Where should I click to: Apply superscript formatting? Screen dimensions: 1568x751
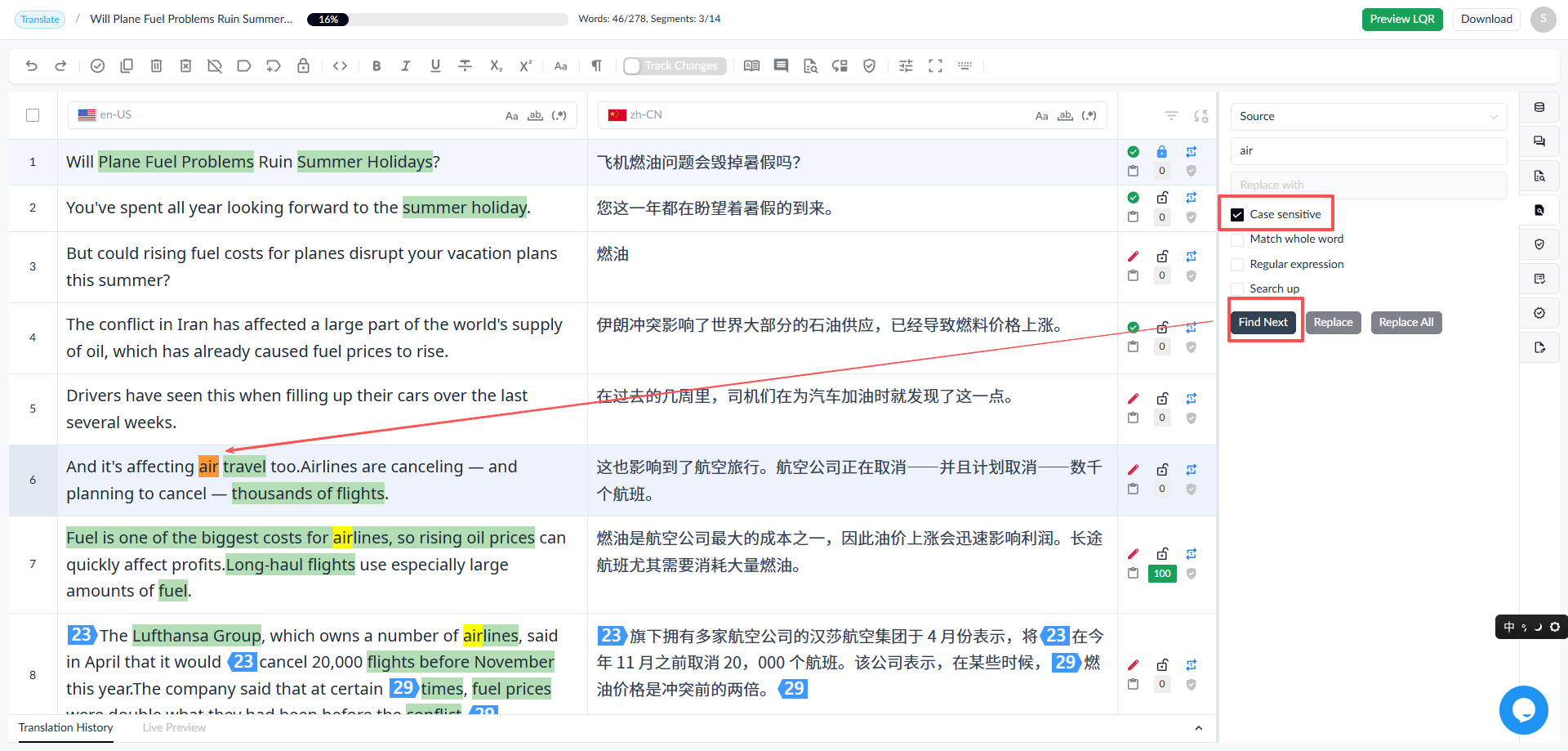pos(525,66)
